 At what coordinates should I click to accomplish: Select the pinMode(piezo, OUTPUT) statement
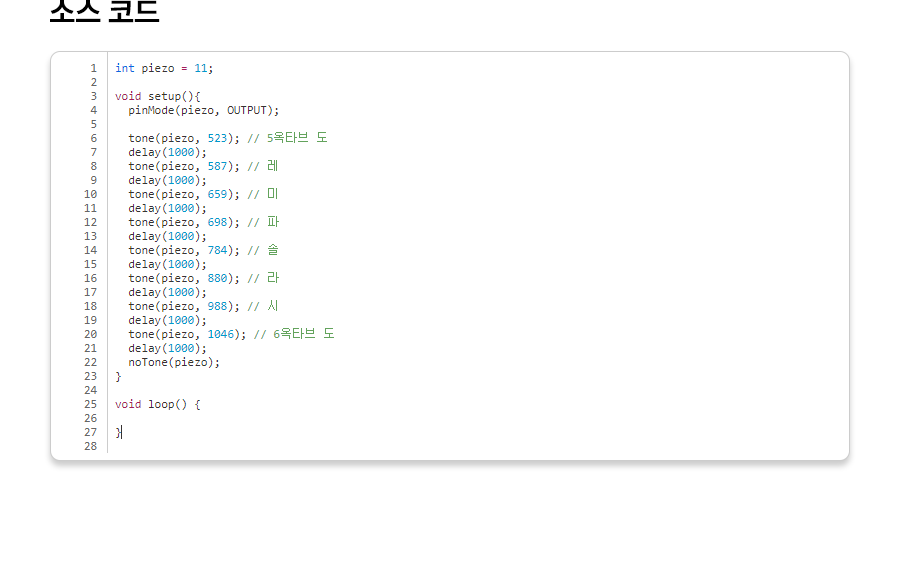(203, 110)
